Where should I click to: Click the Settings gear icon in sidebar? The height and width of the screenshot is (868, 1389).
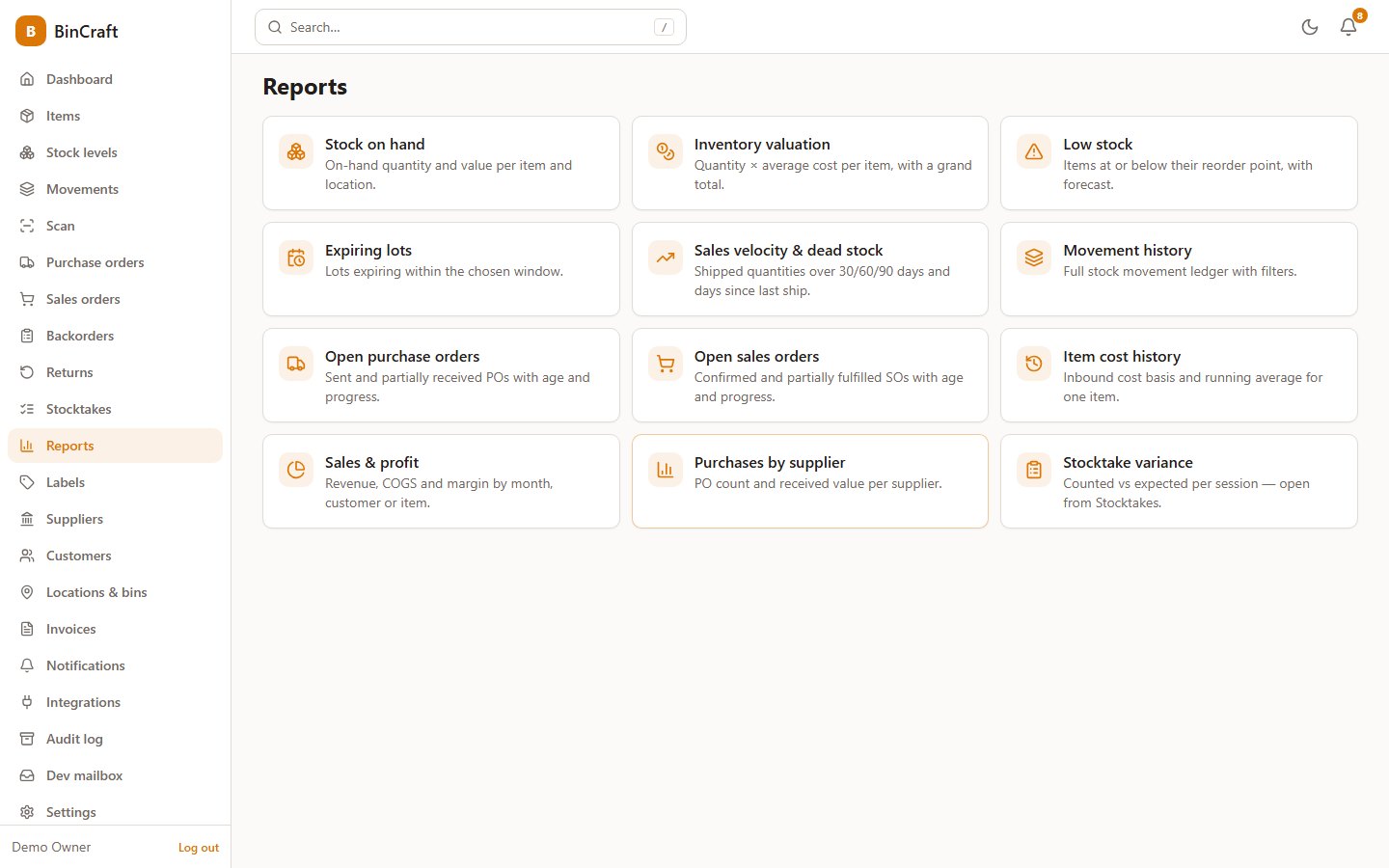27,812
